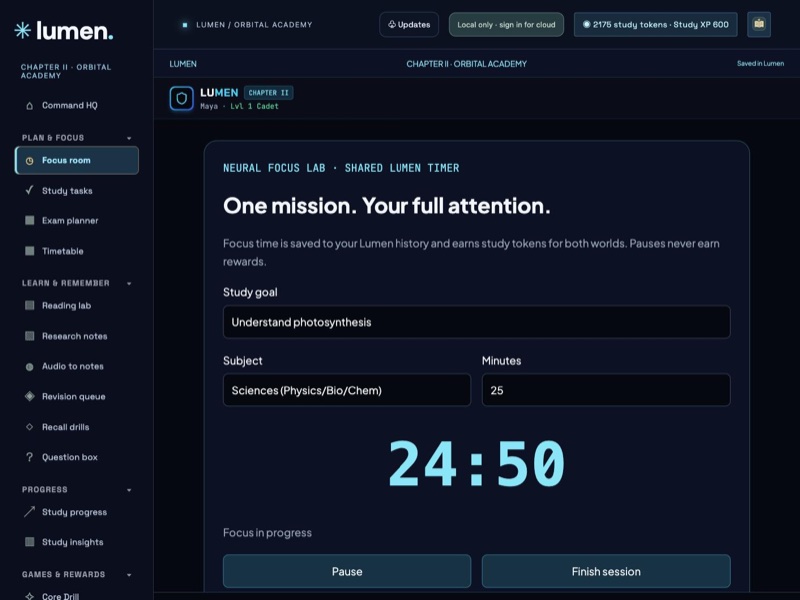Click the Revision queue diamond icon
The height and width of the screenshot is (600, 800).
pyautogui.click(x=30, y=396)
